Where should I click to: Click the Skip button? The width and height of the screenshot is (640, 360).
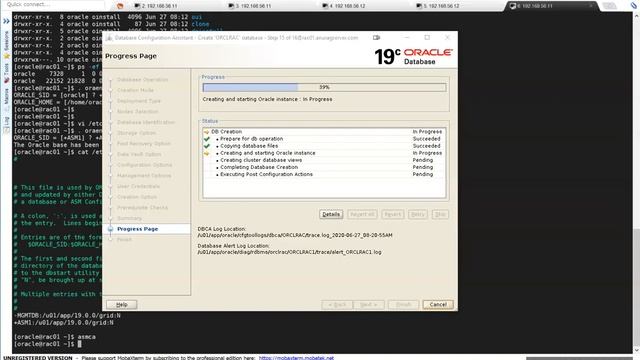pos(440,214)
